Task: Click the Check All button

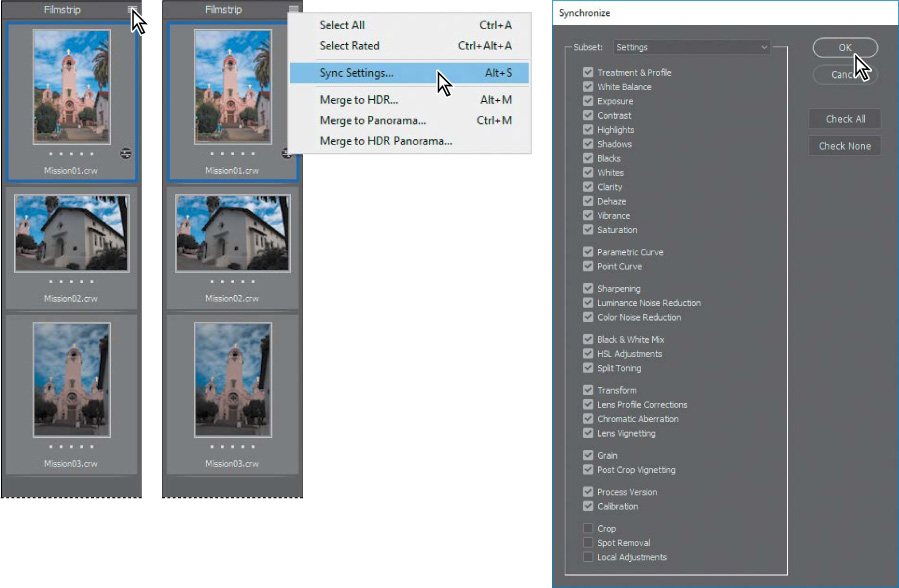Action: click(845, 119)
